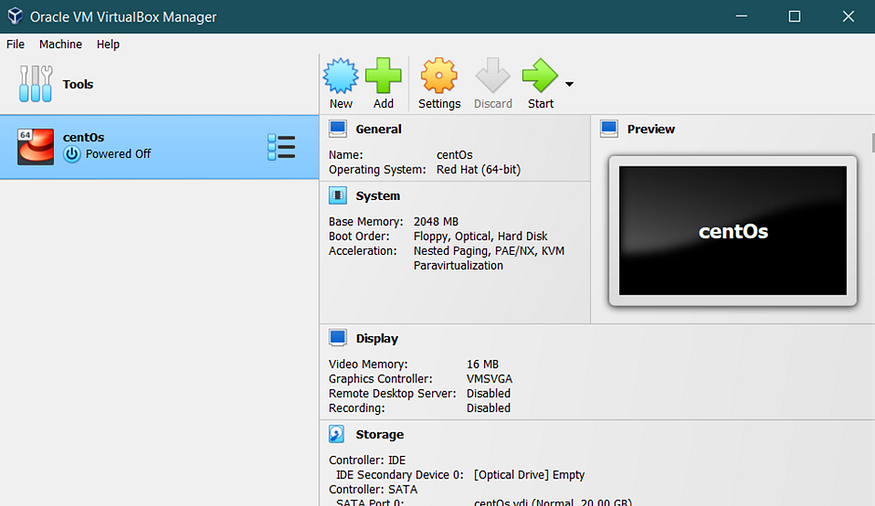Open the General settings header link
The image size is (875, 506).
coord(378,129)
